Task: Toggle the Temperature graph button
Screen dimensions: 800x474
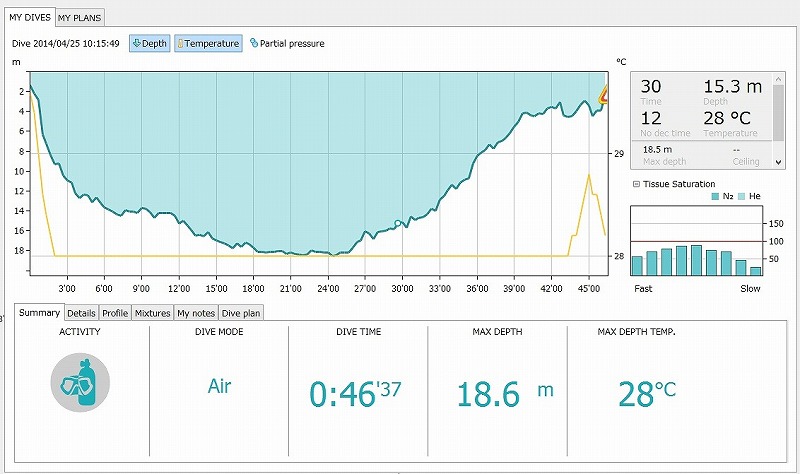Action: [x=208, y=44]
